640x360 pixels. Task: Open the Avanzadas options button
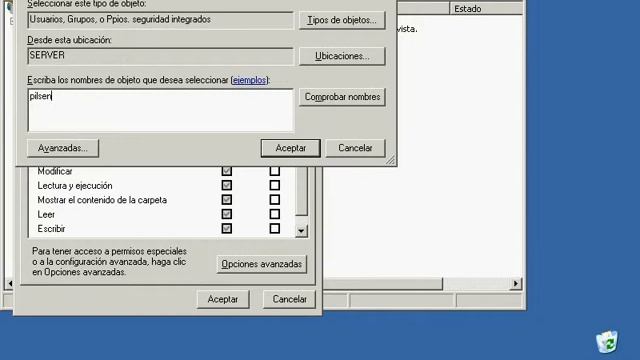point(63,148)
